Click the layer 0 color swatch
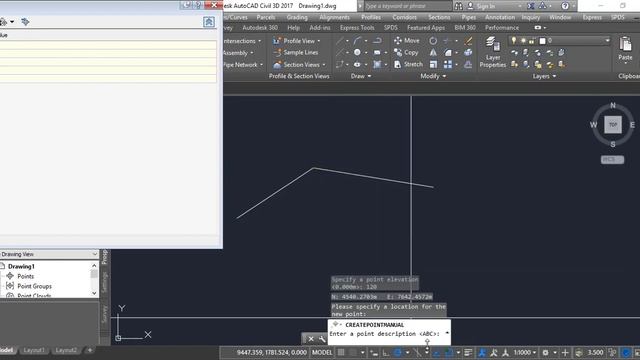Screen dimensions: 640x360 click(x=542, y=41)
